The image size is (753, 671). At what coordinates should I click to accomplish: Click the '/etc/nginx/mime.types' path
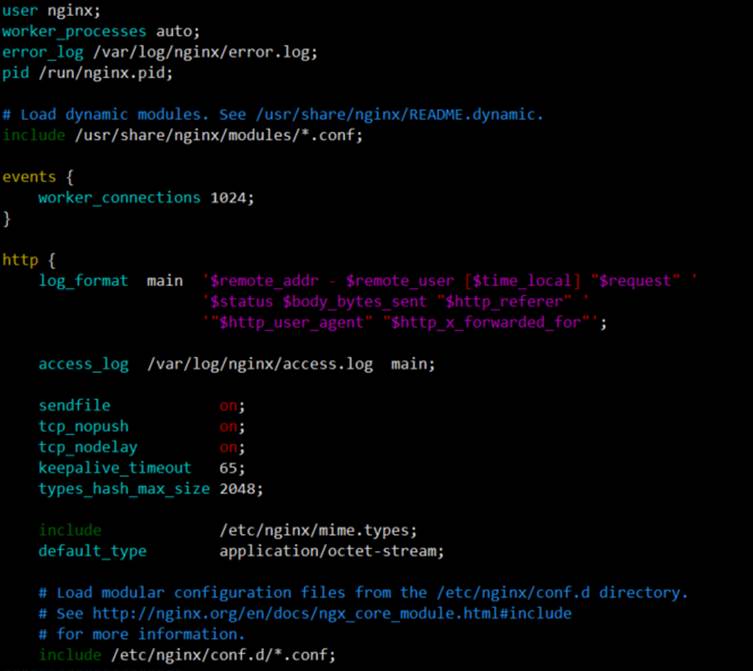point(314,530)
